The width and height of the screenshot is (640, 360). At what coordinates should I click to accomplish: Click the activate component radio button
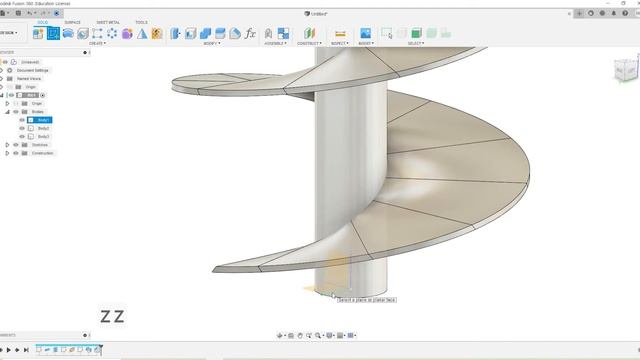tap(42, 95)
